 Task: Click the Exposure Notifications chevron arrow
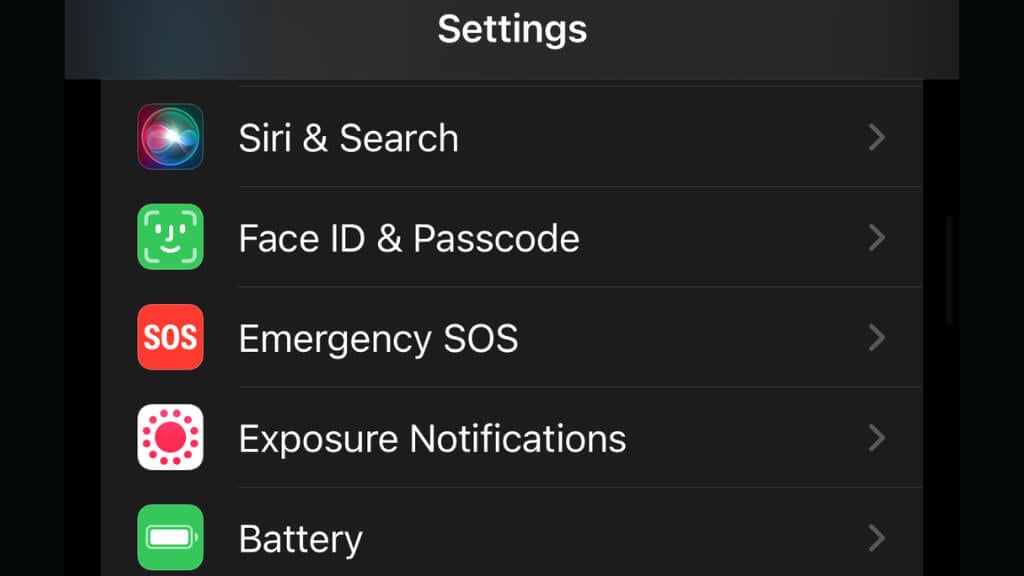pyautogui.click(x=876, y=438)
